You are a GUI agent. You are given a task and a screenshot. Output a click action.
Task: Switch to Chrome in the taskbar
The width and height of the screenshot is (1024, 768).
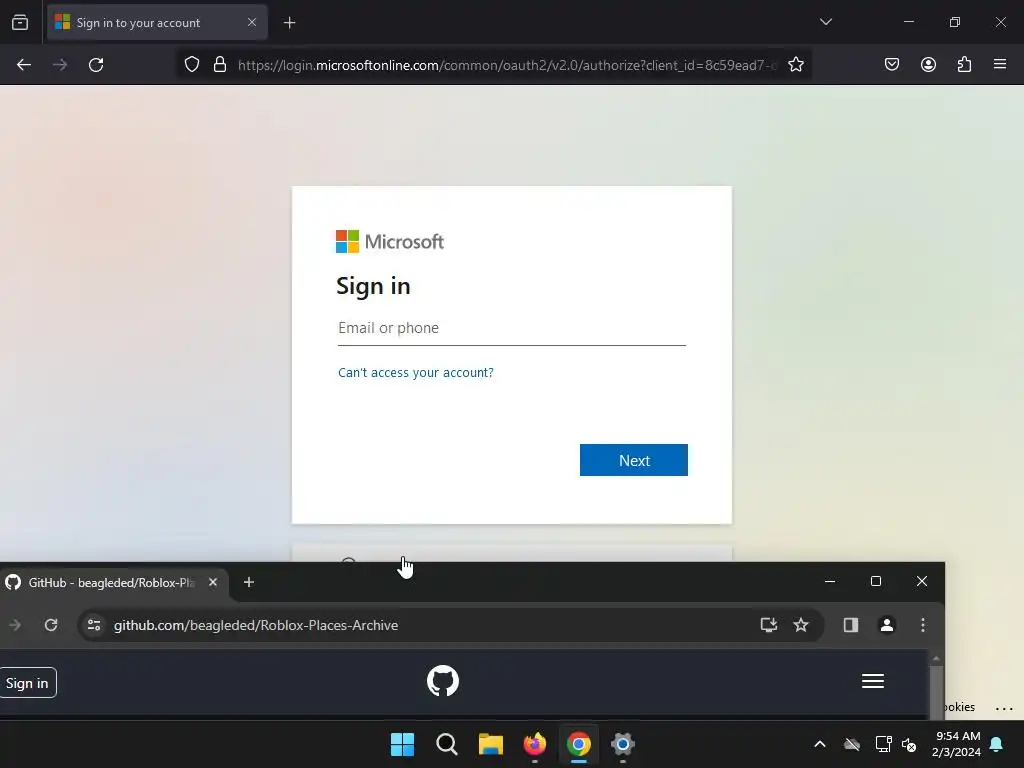click(579, 744)
